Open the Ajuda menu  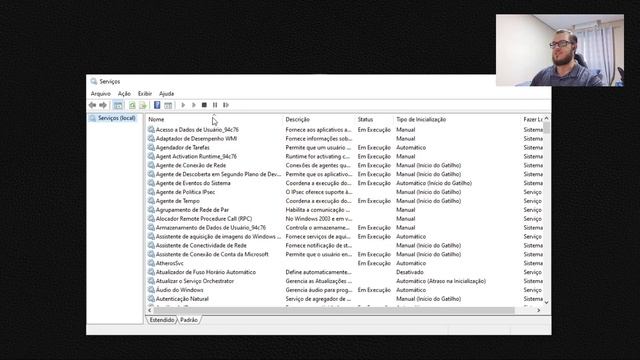(167, 93)
